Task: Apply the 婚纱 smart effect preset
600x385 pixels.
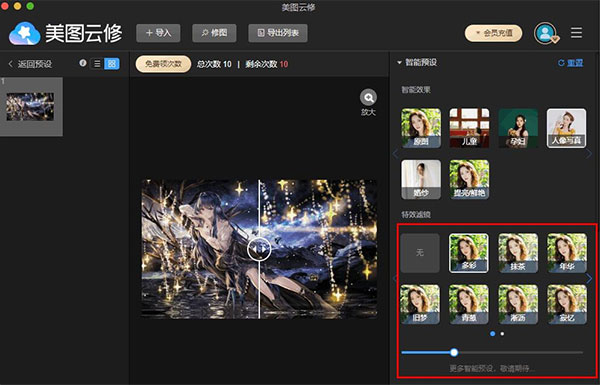Action: click(x=421, y=179)
